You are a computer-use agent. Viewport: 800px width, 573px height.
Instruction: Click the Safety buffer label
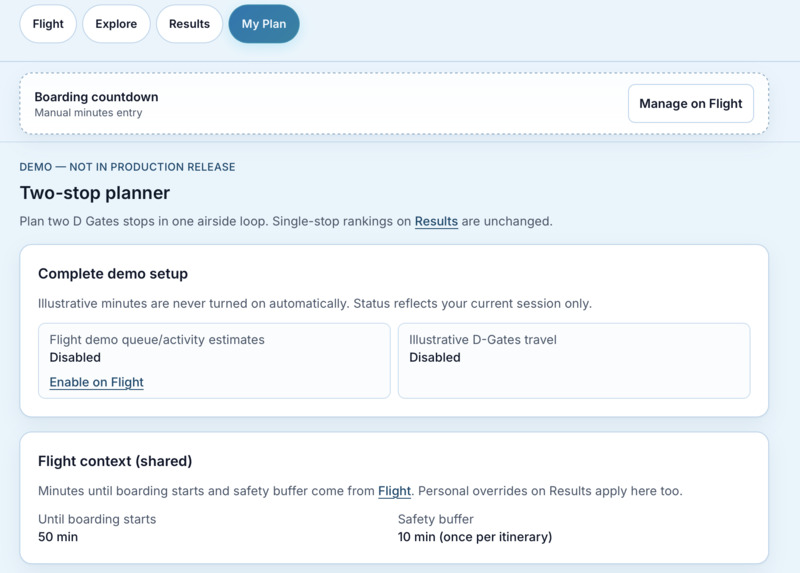click(436, 519)
